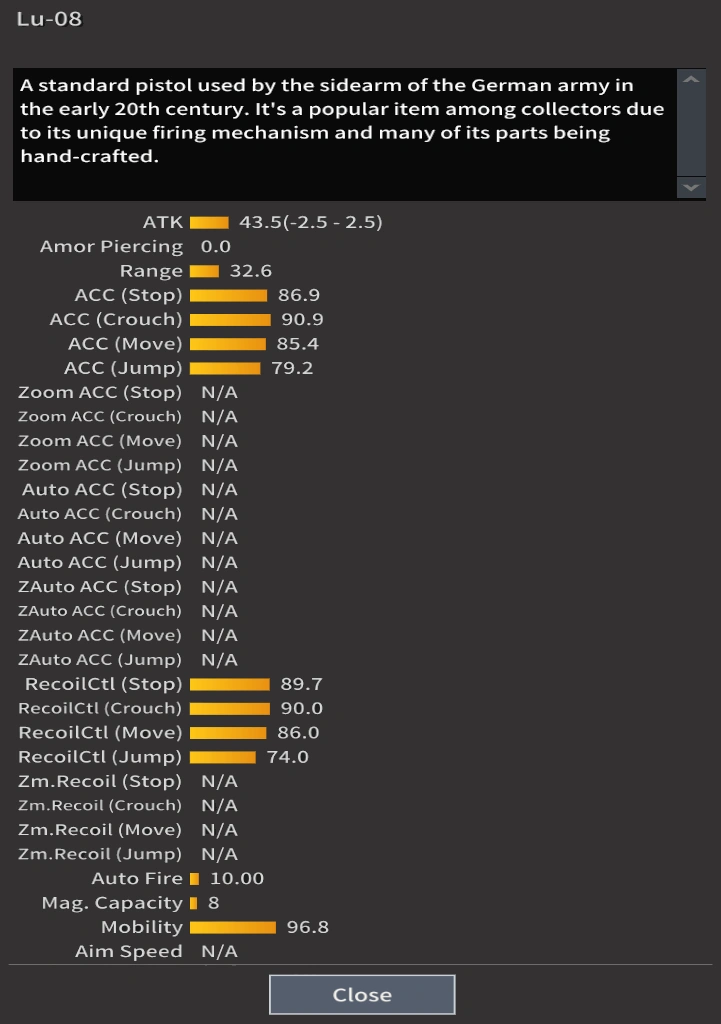
Task: Click the Close button
Action: (x=362, y=995)
